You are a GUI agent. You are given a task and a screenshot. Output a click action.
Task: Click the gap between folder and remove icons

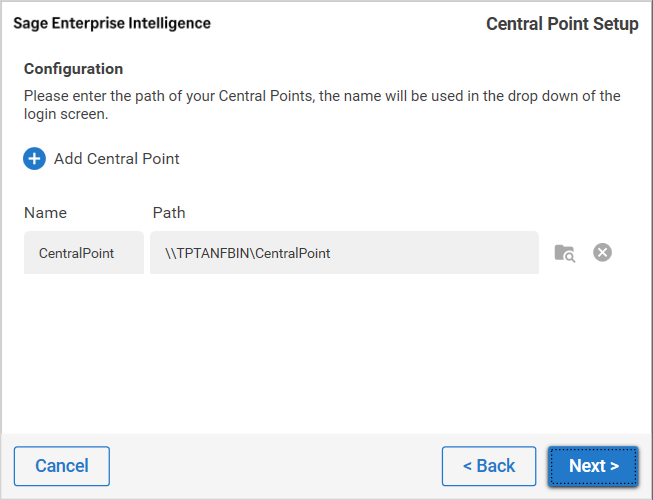coord(584,253)
